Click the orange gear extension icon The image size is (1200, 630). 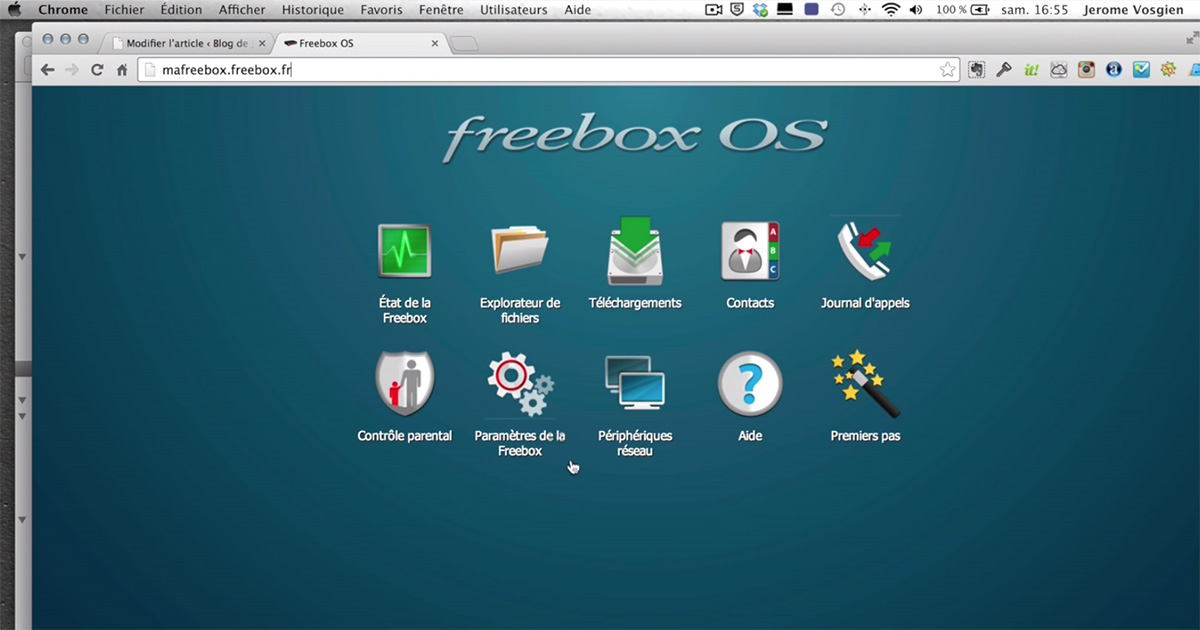1168,70
